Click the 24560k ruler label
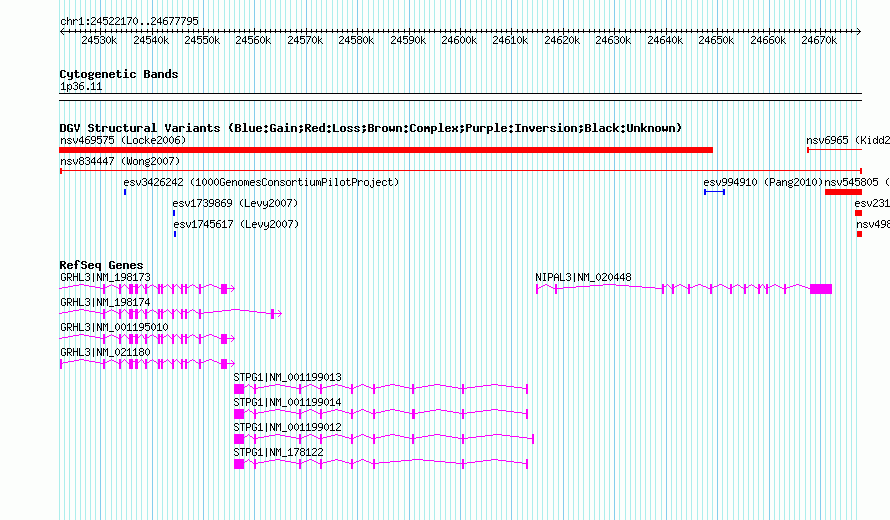This screenshot has width=890, height=520. coord(253,40)
